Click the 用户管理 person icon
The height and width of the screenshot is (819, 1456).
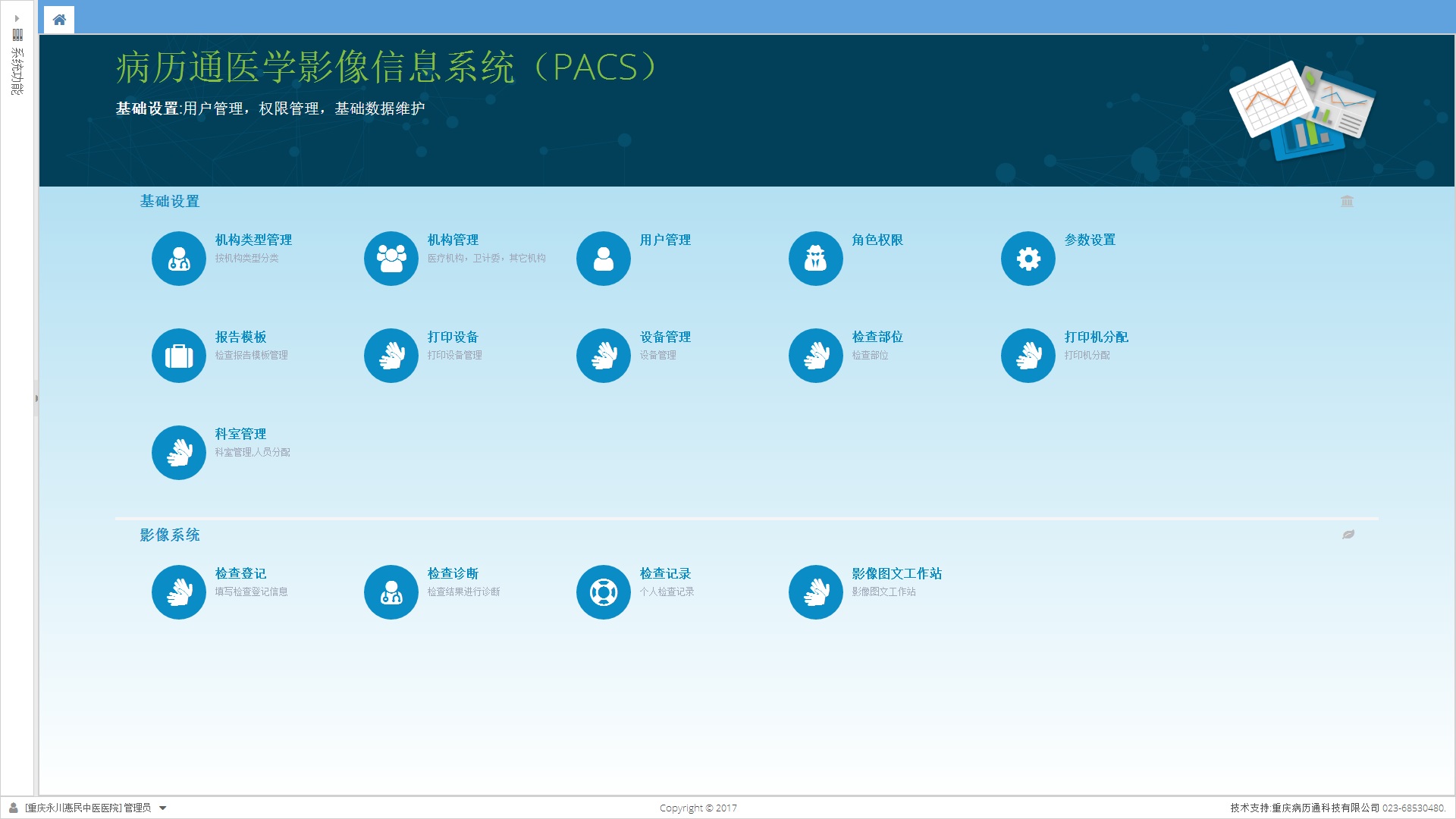click(604, 259)
